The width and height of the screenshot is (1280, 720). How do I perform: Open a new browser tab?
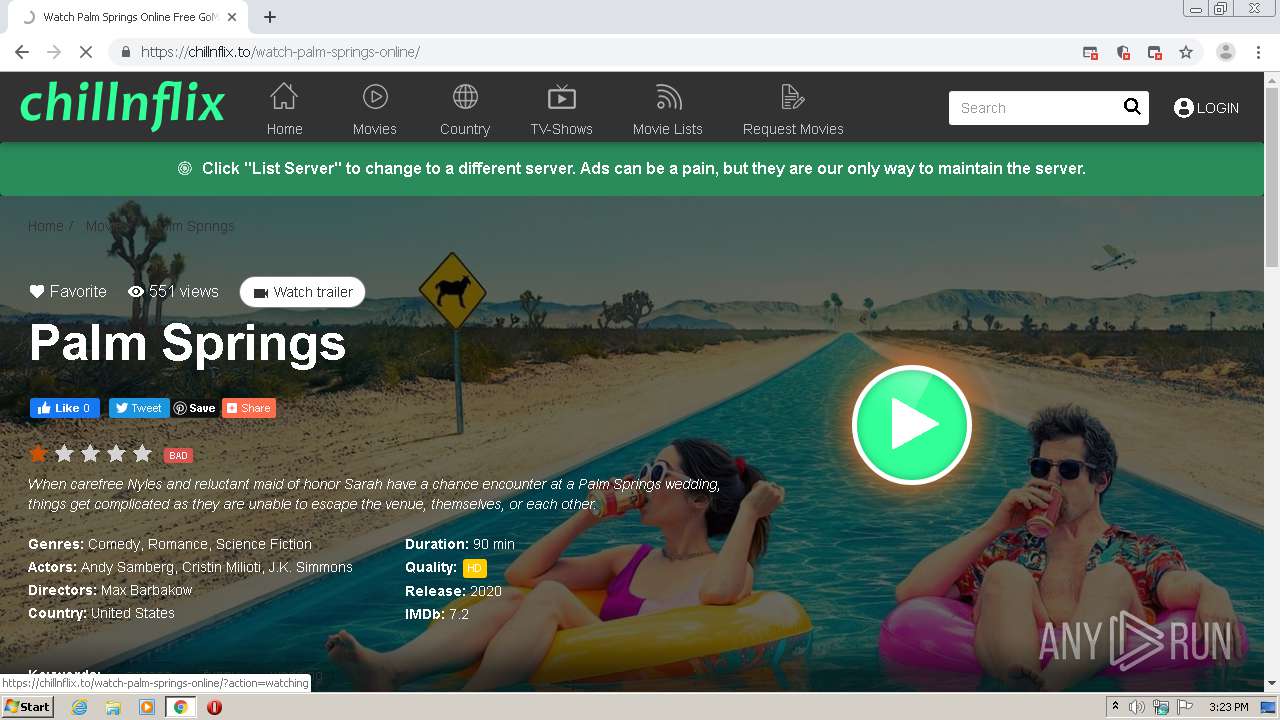(x=270, y=17)
